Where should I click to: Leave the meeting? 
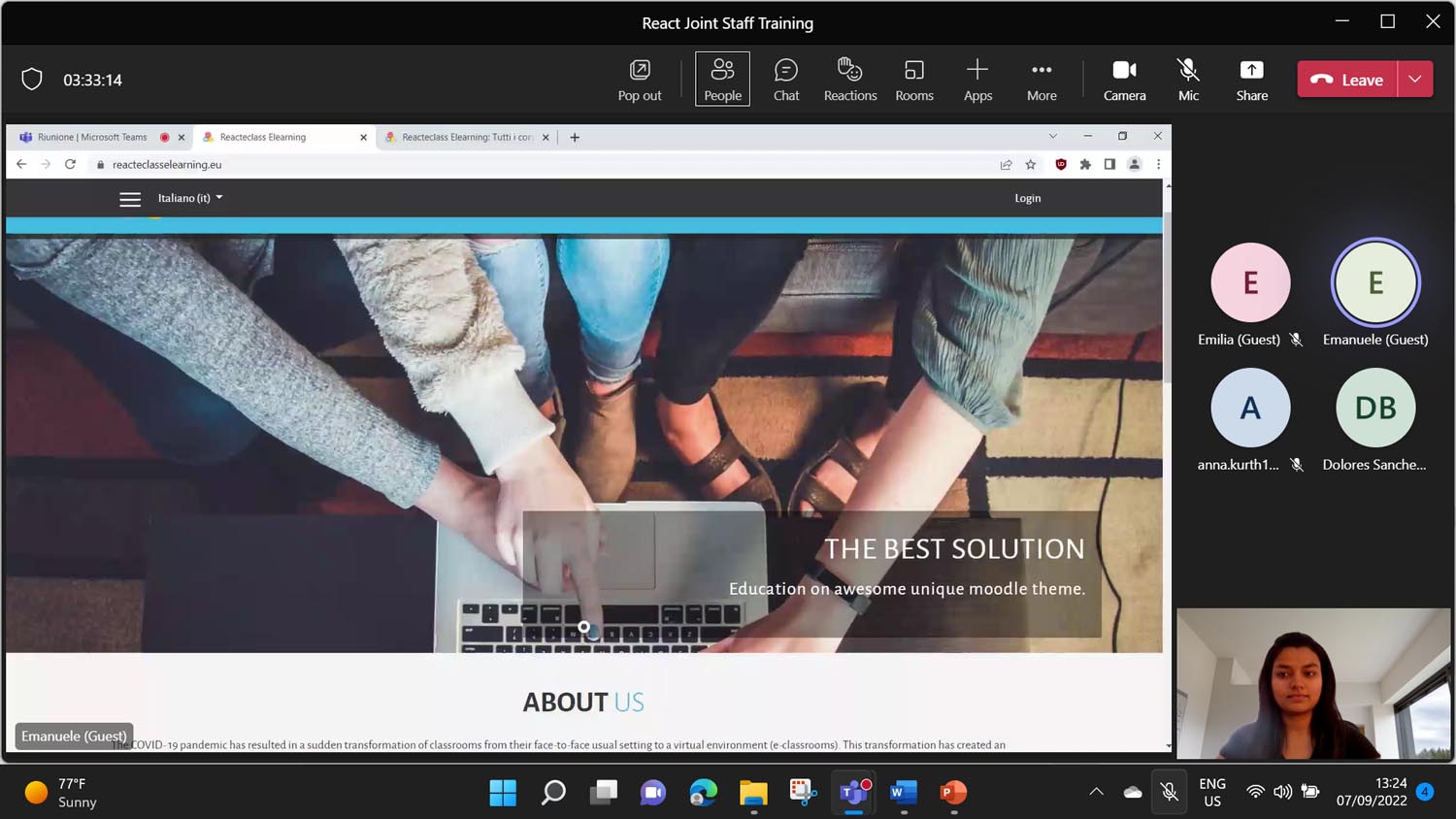point(1347,80)
